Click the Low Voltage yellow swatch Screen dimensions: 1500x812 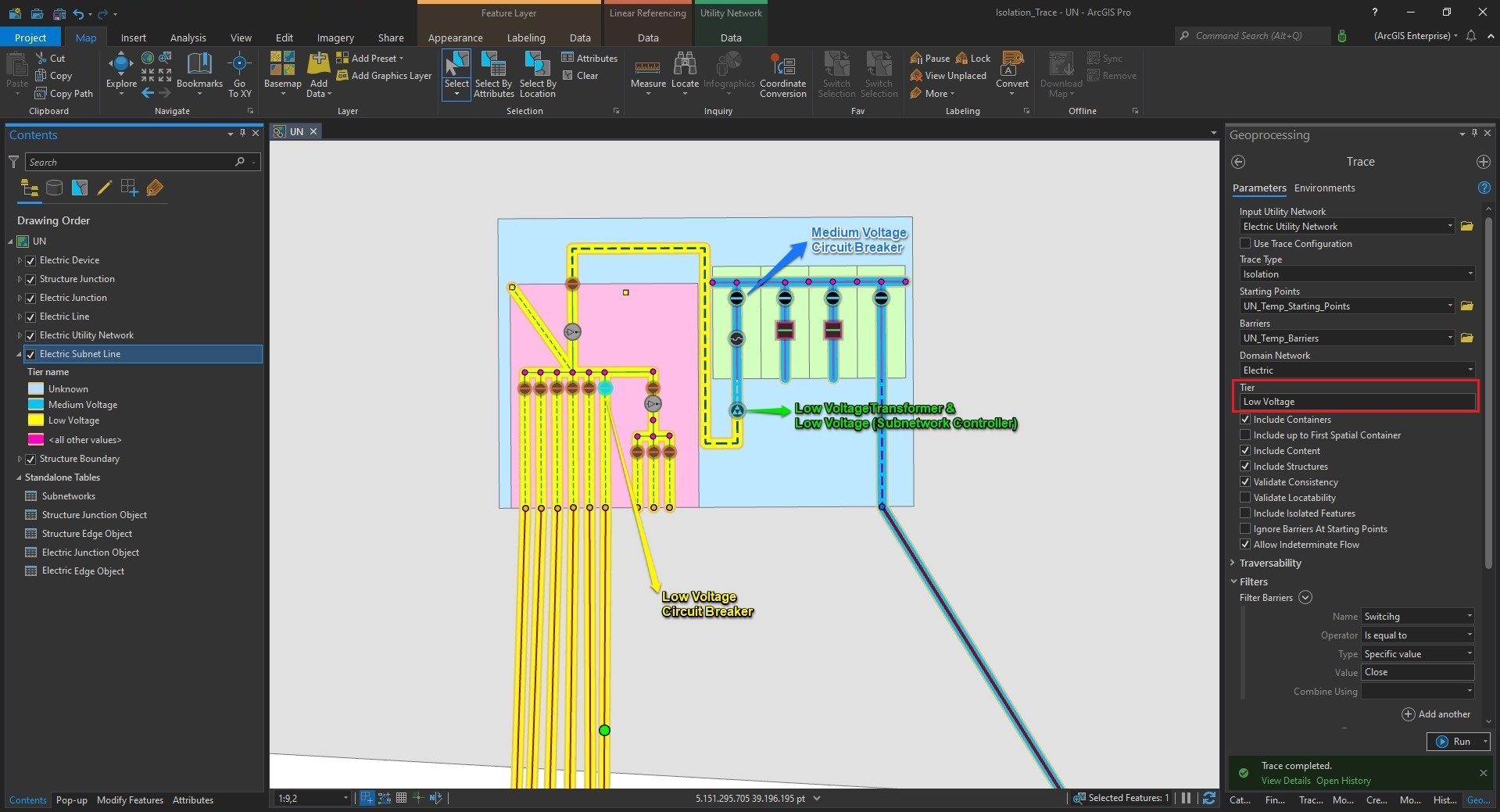pyautogui.click(x=36, y=420)
